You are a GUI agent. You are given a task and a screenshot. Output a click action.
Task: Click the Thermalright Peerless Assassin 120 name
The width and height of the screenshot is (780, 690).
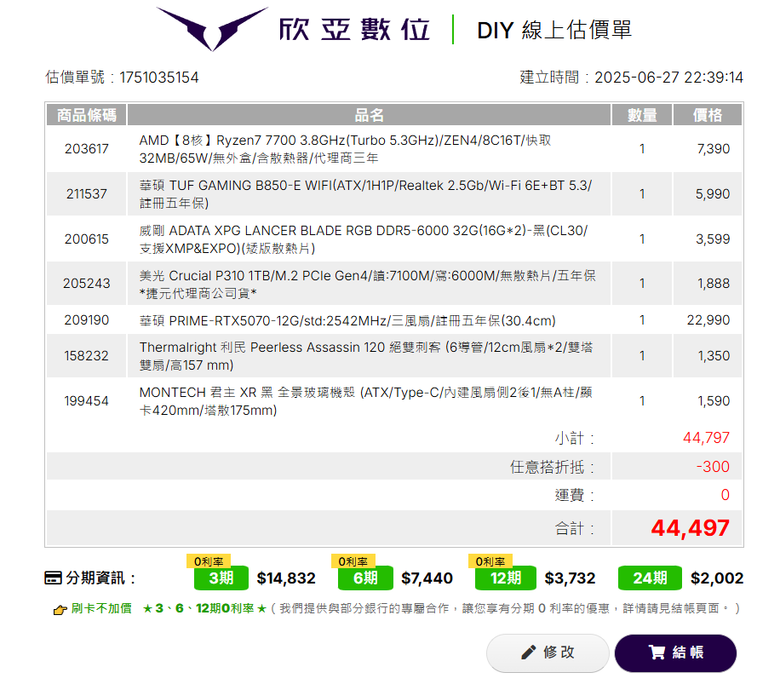[x=366, y=356]
